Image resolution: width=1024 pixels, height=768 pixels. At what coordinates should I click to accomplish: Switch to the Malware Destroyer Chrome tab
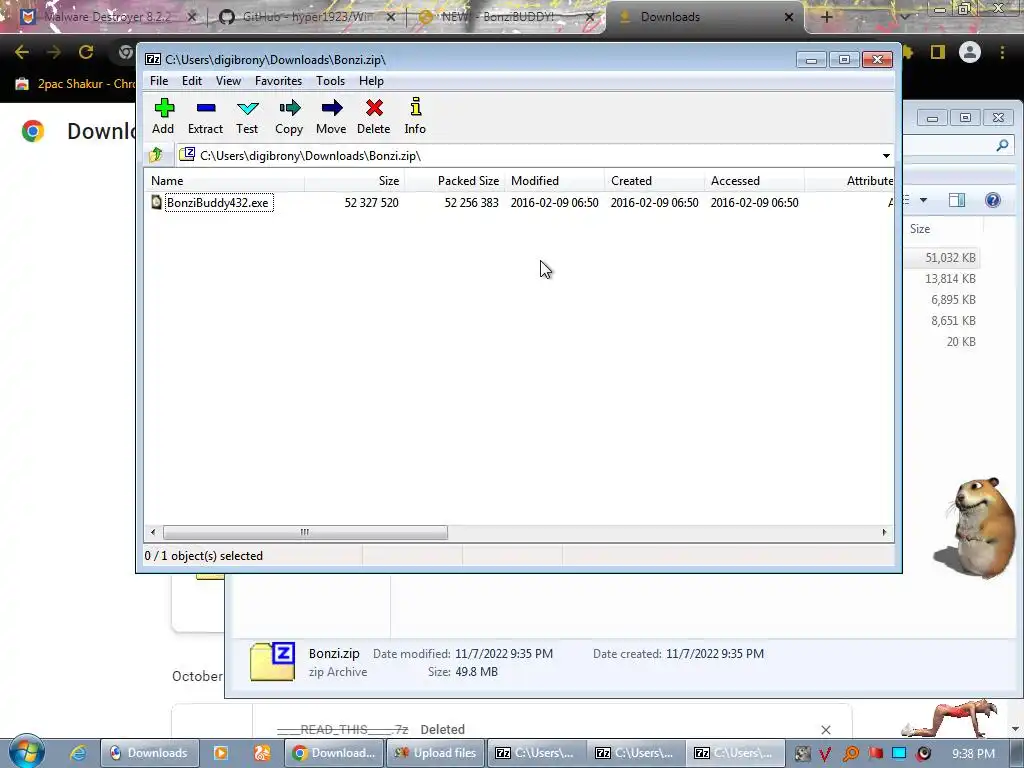tap(108, 17)
